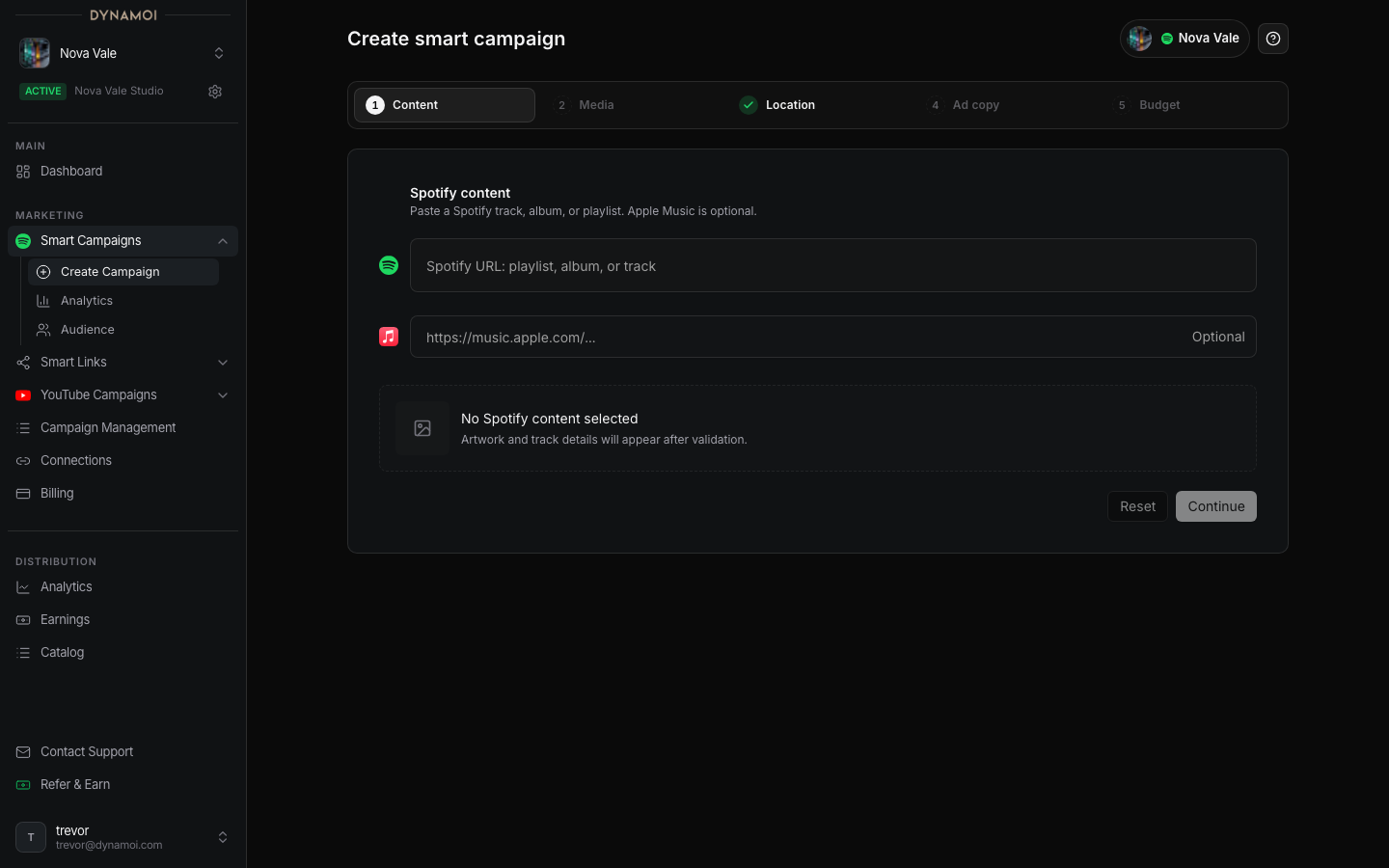Click the image placeholder artwork icon
This screenshot has width=1389, height=868.
point(422,428)
